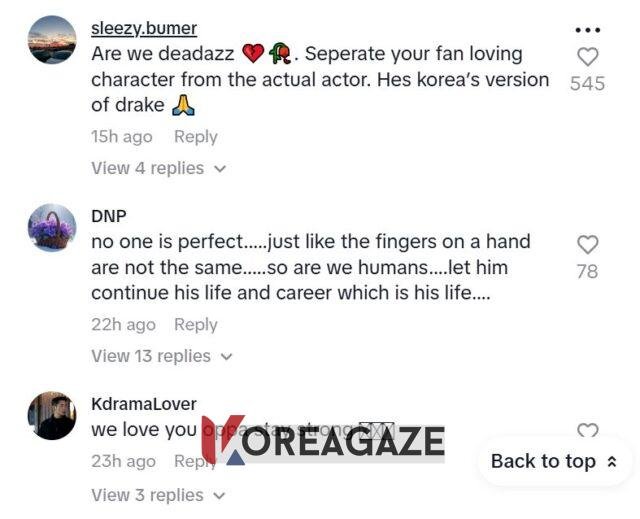Reply to DNP's comment
This screenshot has height=519, width=640.
tap(195, 324)
